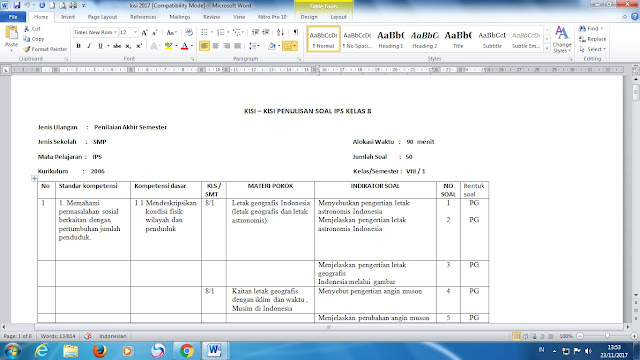Click the Center alignment icon

coord(215,46)
